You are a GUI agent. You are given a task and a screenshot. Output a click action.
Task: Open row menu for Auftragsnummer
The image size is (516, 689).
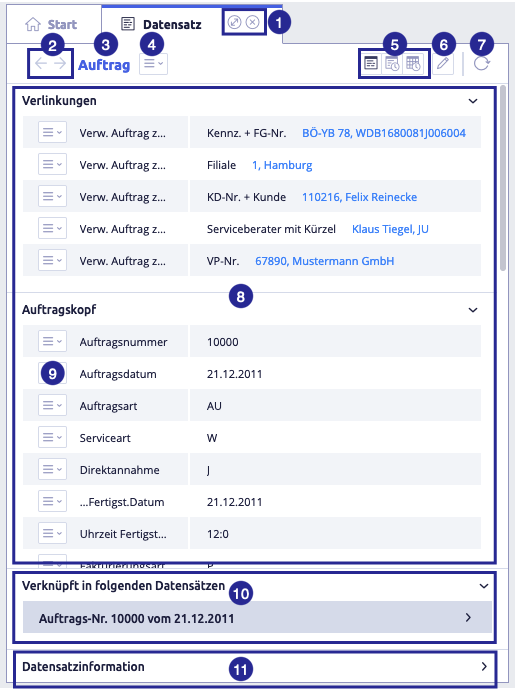(52, 341)
